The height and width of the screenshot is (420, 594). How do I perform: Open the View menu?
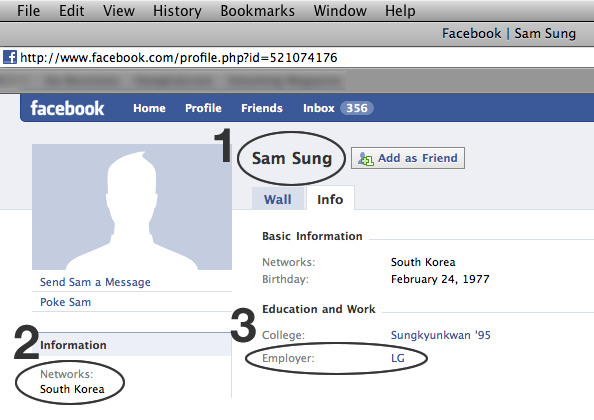(119, 11)
